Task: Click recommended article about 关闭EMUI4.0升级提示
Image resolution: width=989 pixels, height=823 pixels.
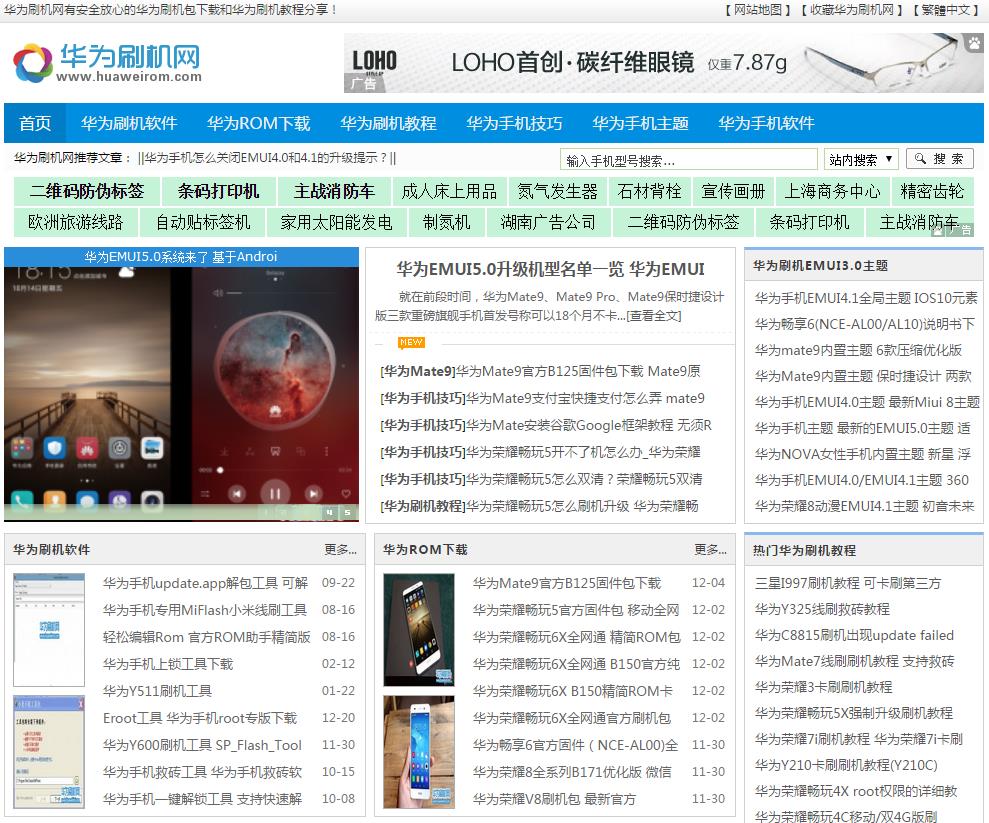Action: 267,158
